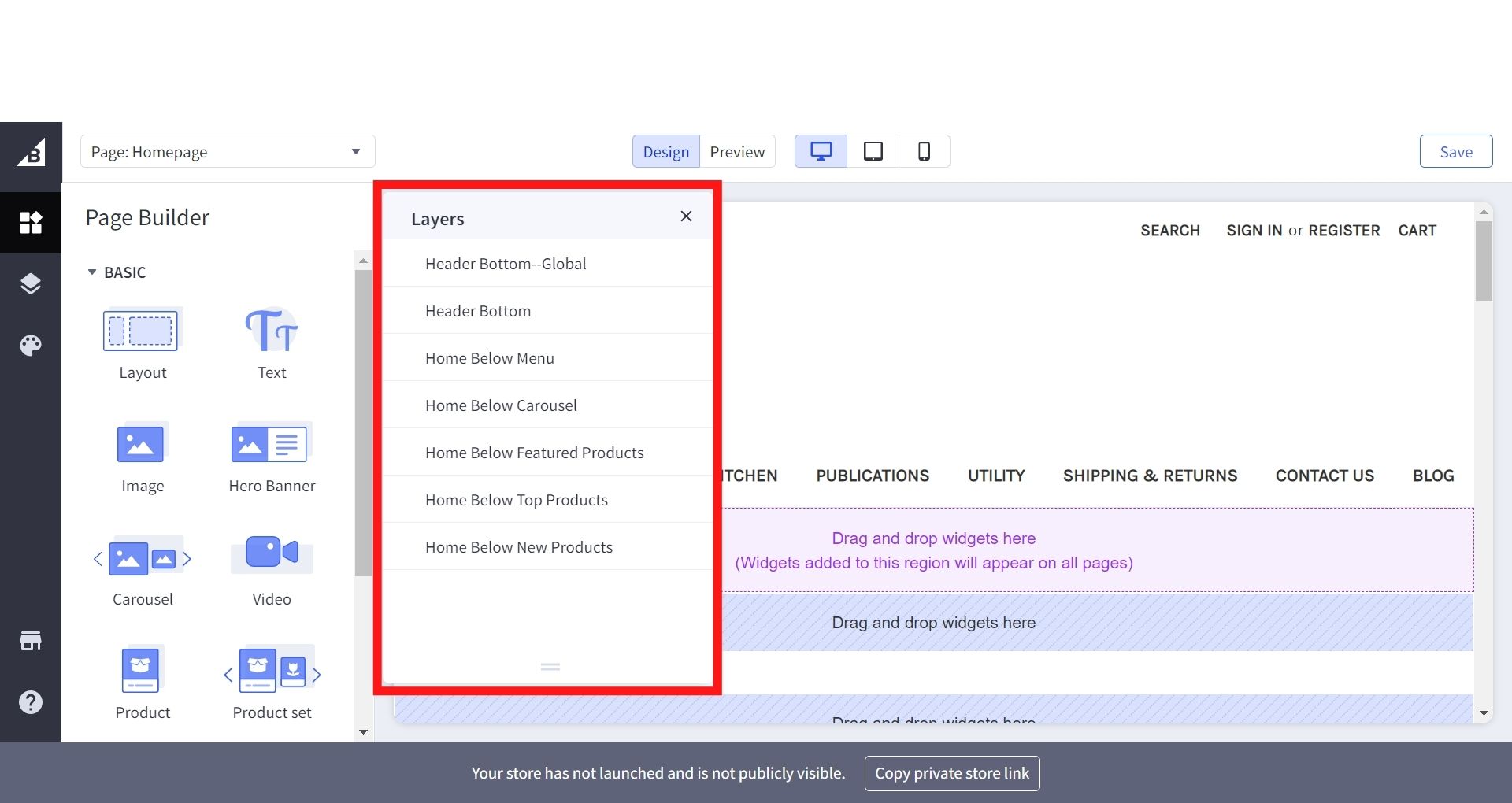1512x803 pixels.
Task: Select the Carousel widget icon
Action: click(x=143, y=559)
